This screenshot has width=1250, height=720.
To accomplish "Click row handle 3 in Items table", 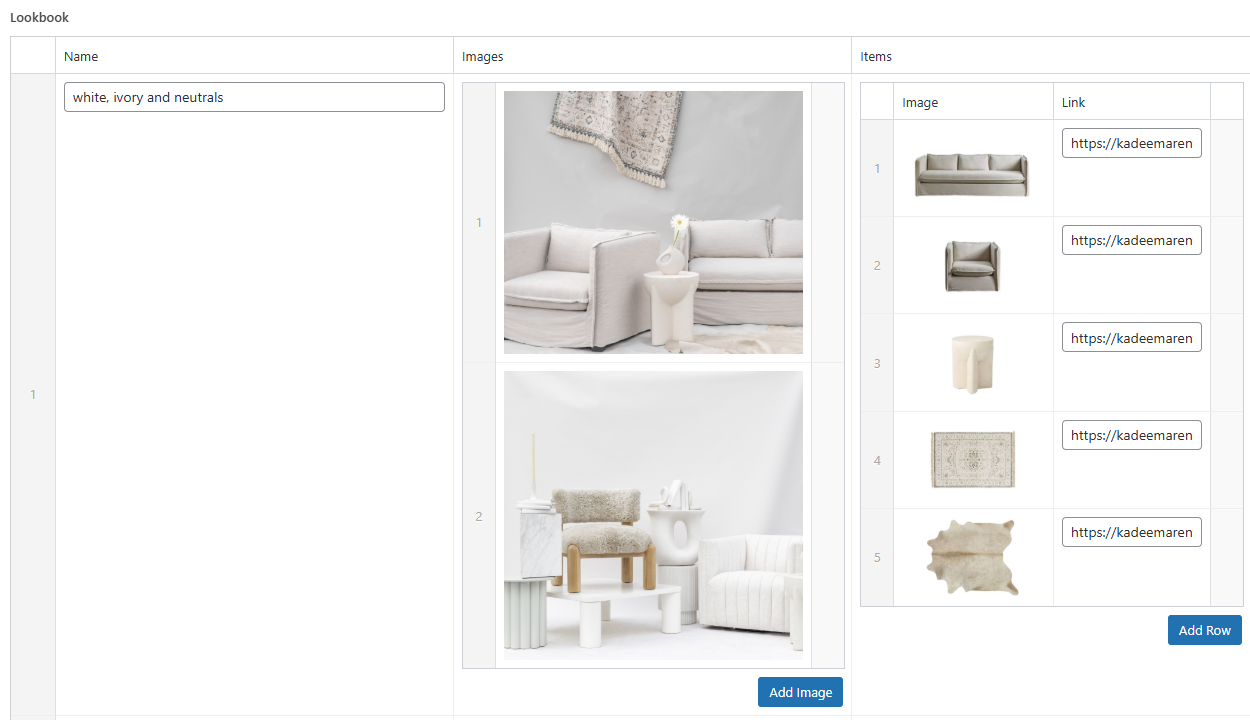I will [877, 363].
